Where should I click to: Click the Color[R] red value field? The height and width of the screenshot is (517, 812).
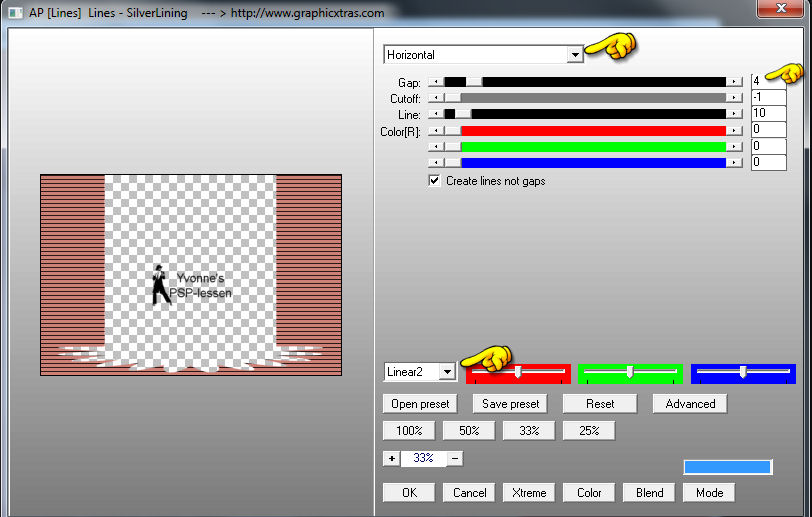point(768,130)
